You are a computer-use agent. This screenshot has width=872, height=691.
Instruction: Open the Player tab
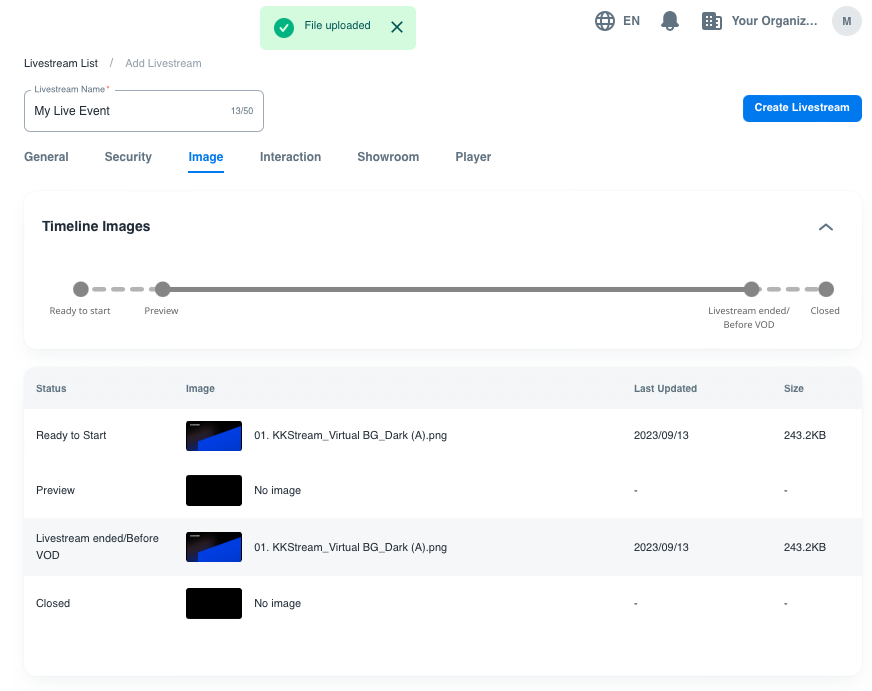pos(473,157)
